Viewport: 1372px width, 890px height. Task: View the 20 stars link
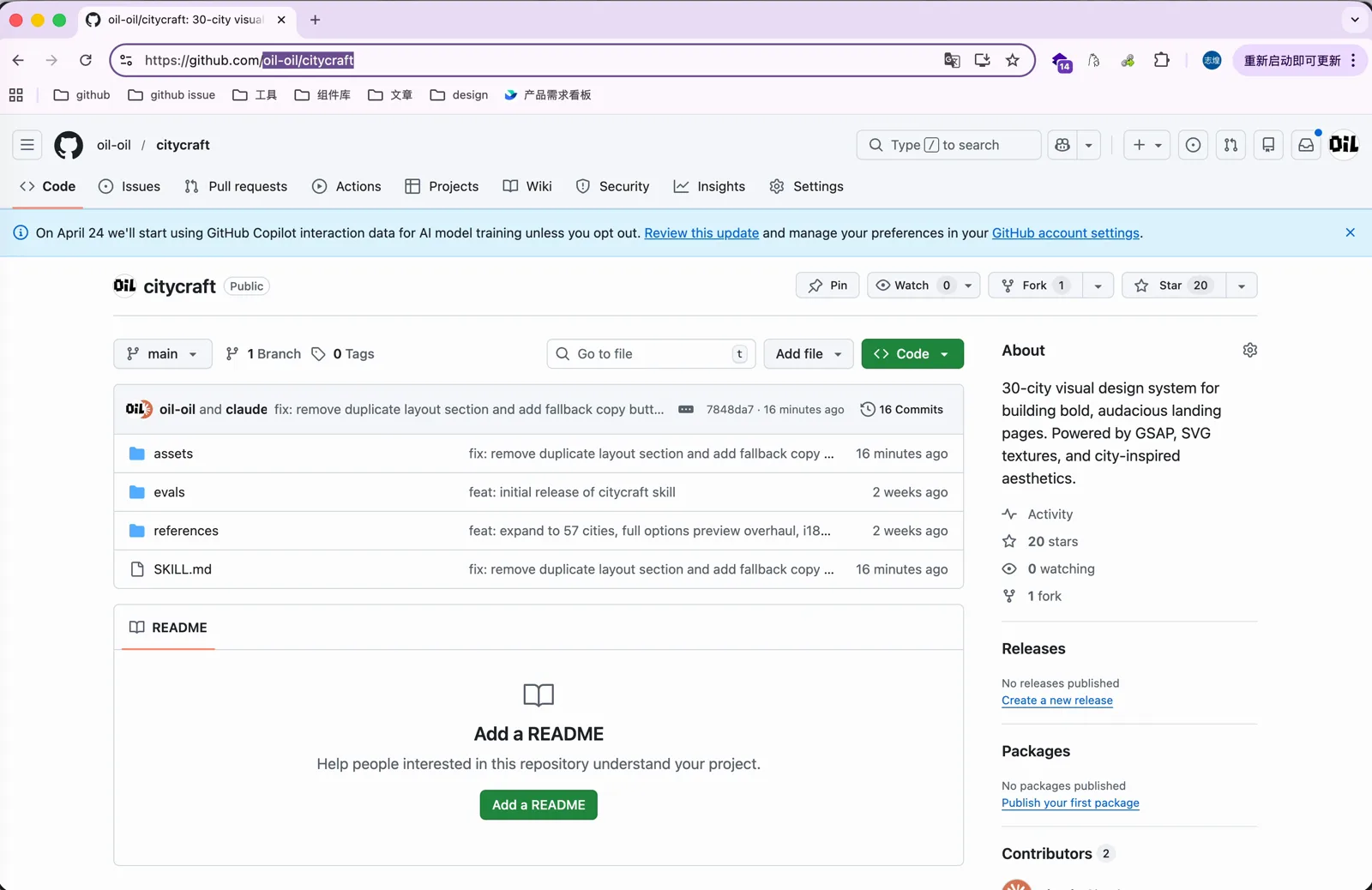[x=1041, y=542]
